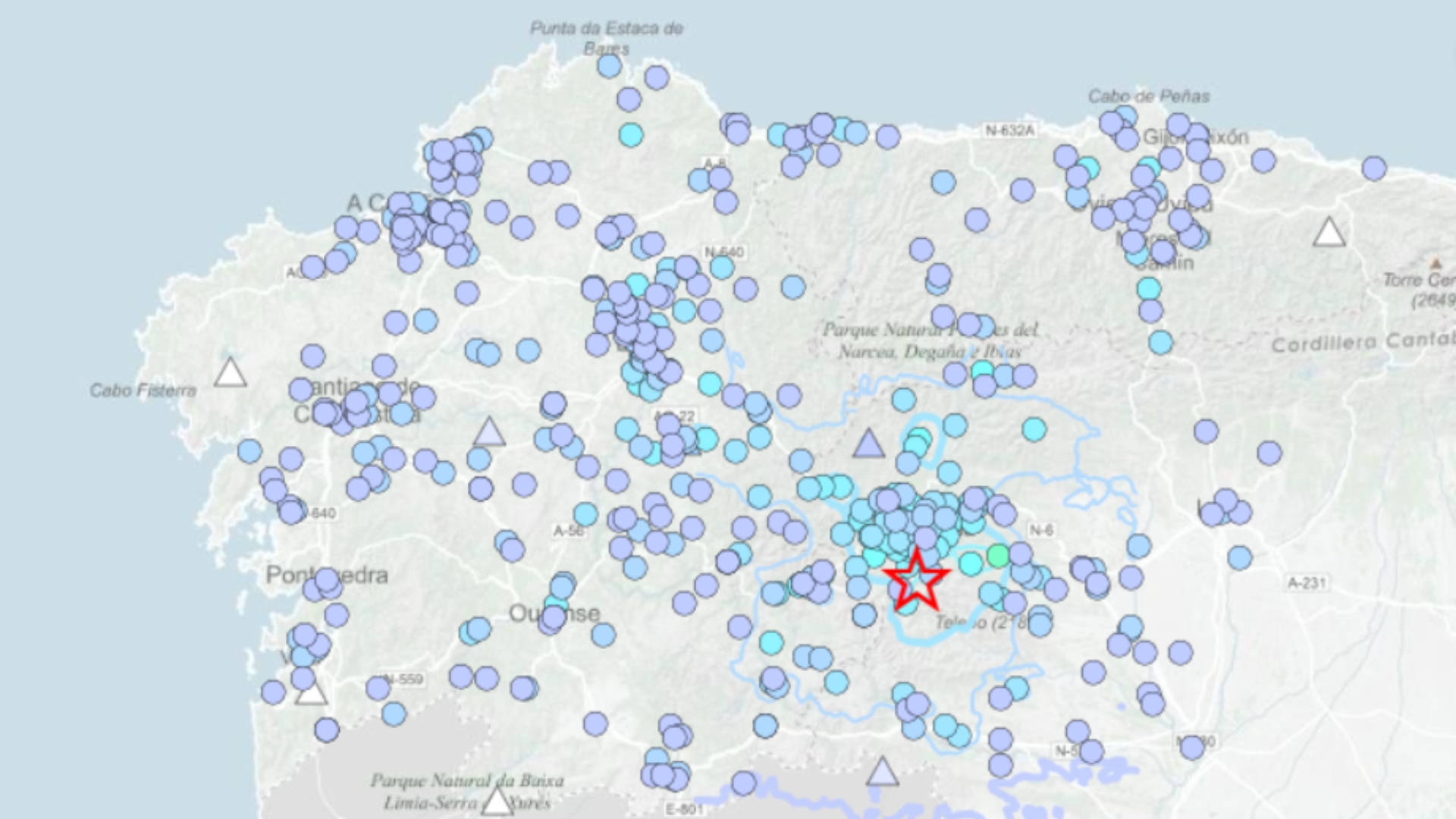
Task: Click the Punta da Estaca de Bares label
Action: (607, 38)
